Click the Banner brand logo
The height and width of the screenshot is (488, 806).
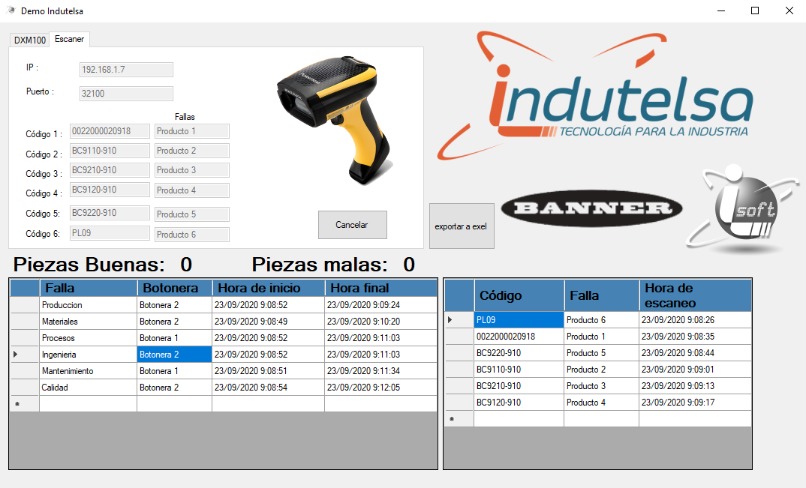(591, 208)
